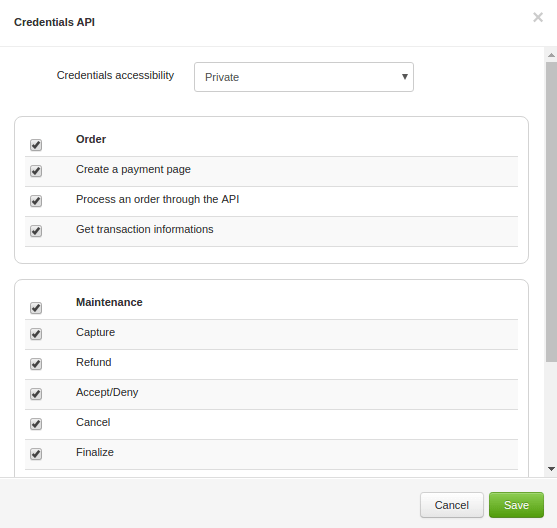Disable Process an order through the API
557x528 pixels.
click(36, 201)
